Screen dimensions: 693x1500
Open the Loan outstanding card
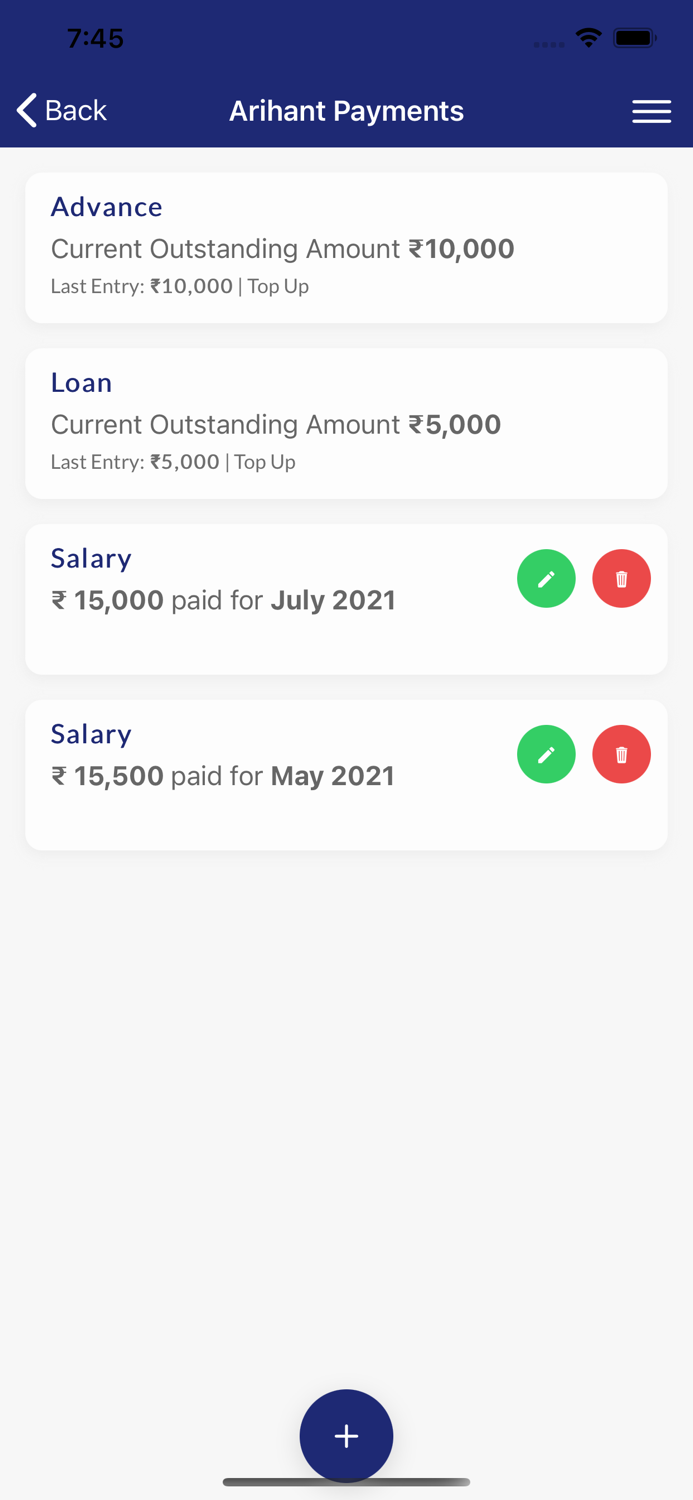coord(346,422)
